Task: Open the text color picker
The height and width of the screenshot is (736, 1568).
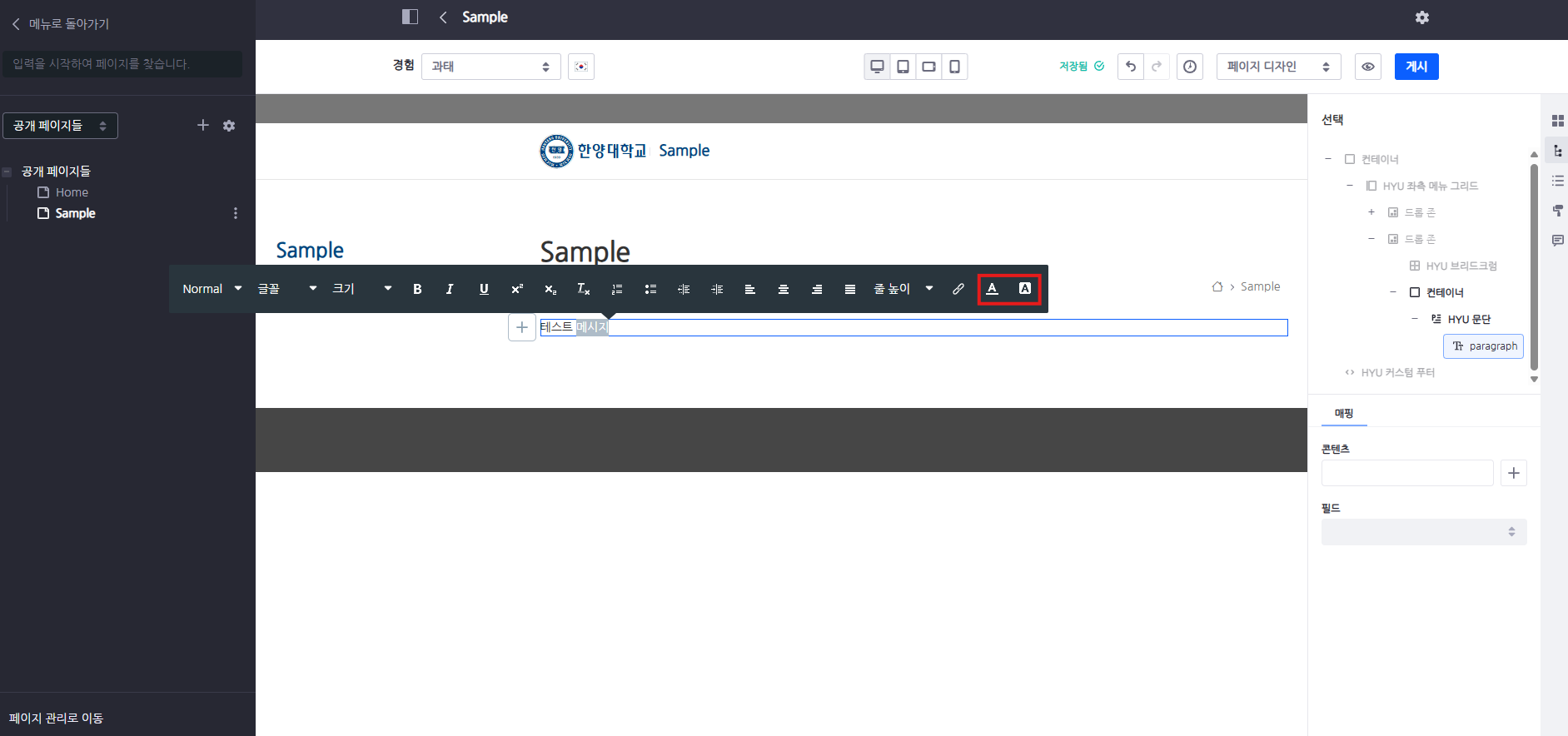Action: point(992,289)
